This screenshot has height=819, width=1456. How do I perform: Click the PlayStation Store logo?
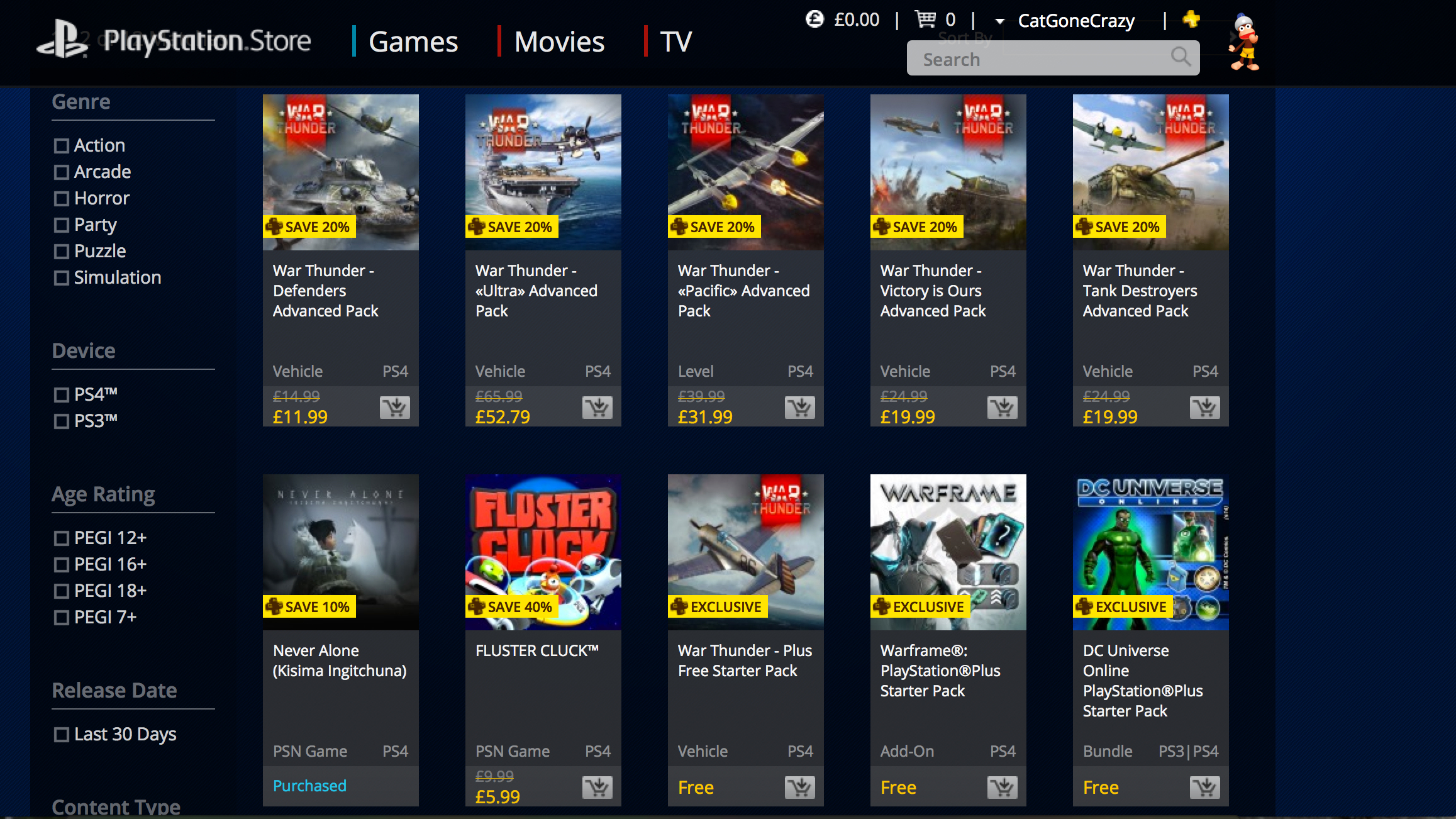point(174,40)
